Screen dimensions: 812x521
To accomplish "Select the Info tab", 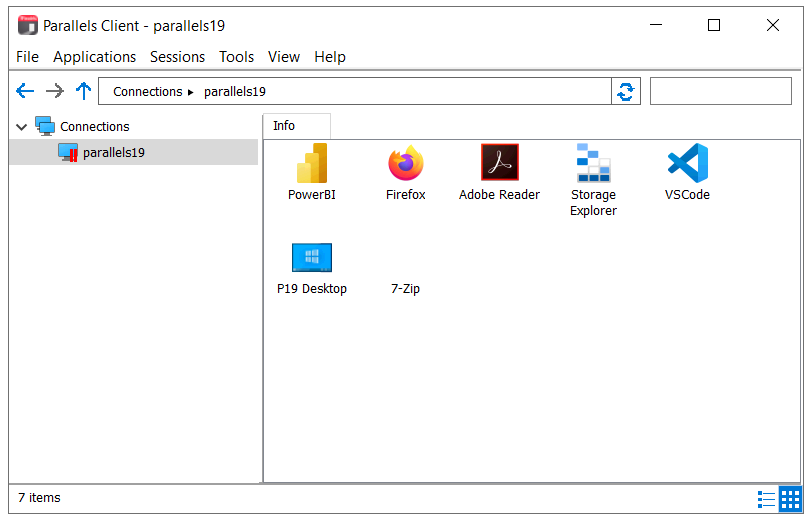I will [297, 126].
